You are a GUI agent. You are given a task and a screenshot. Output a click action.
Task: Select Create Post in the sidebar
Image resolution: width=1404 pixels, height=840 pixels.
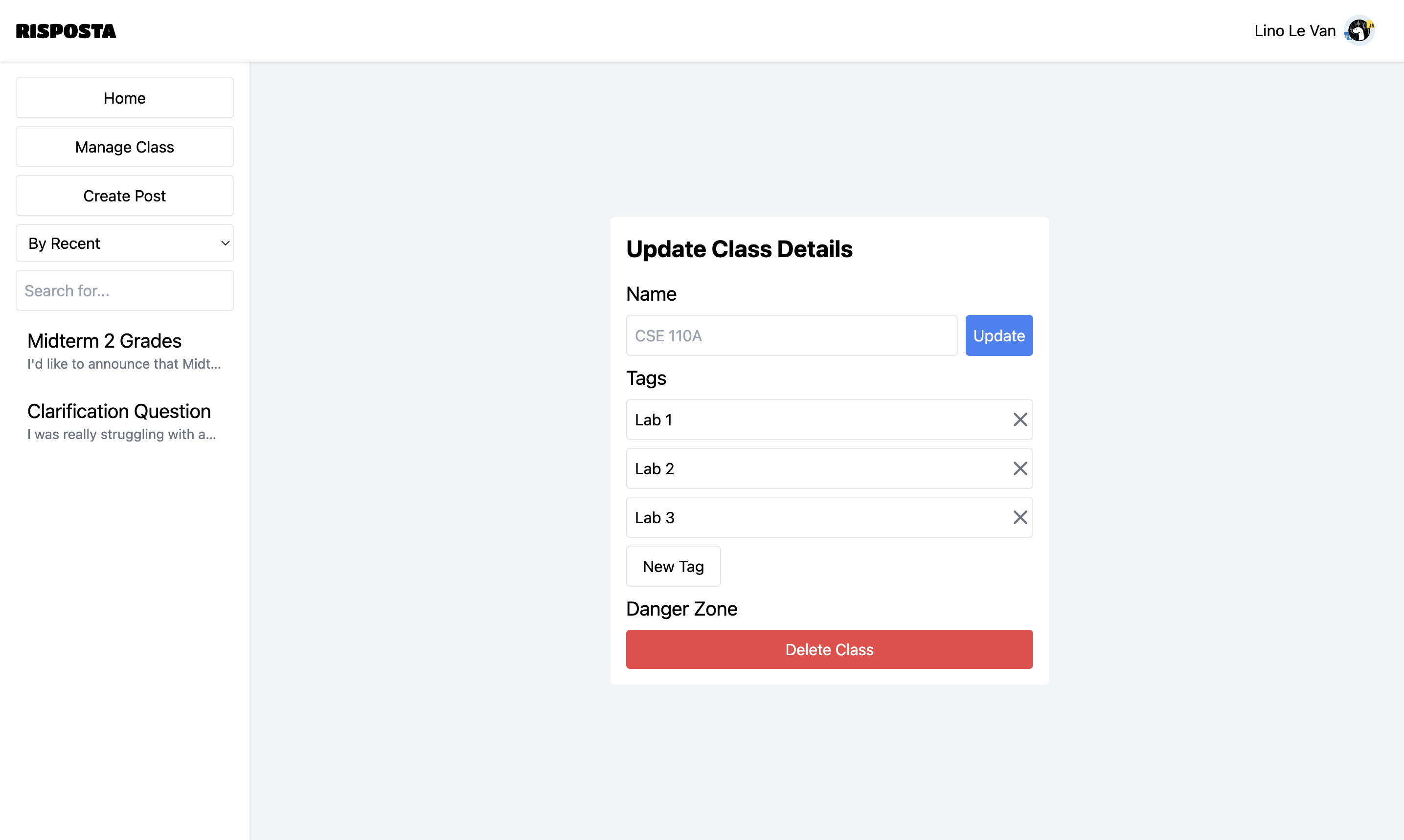click(124, 196)
